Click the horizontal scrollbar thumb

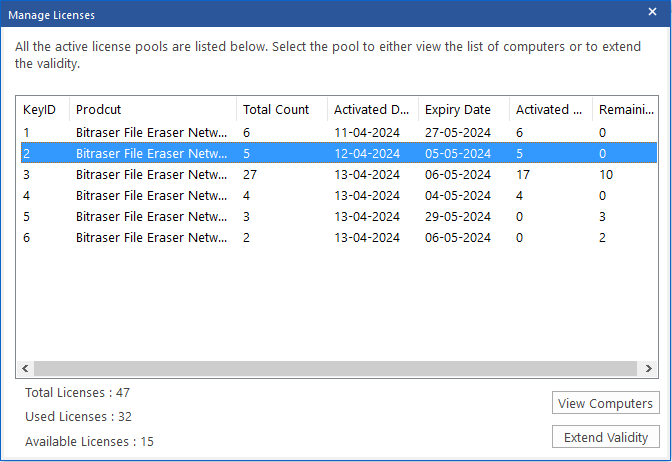tap(336, 368)
